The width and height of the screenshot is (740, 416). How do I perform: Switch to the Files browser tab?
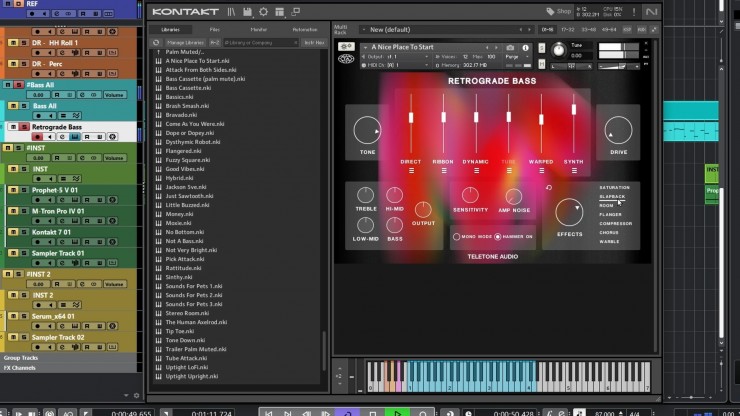[215, 29]
